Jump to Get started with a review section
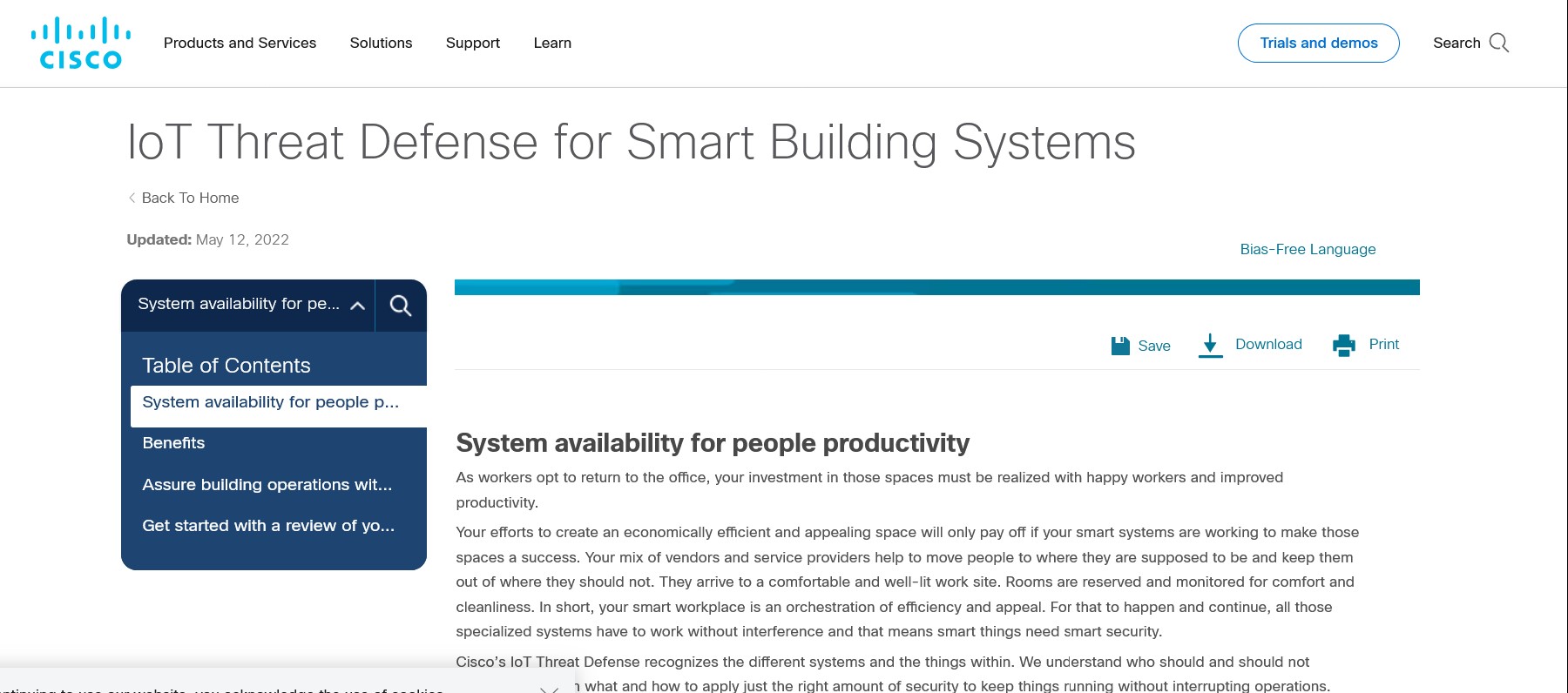Image resolution: width=1568 pixels, height=693 pixels. (x=268, y=526)
